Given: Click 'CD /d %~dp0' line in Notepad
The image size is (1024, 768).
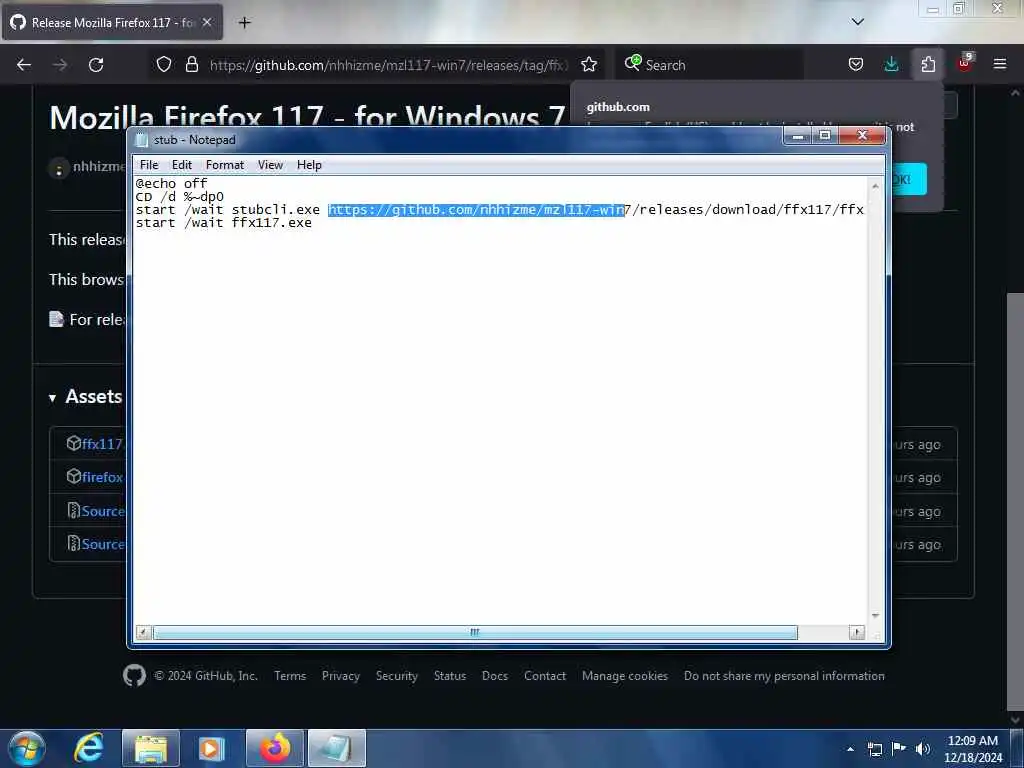Looking at the screenshot, I should 180,197.
